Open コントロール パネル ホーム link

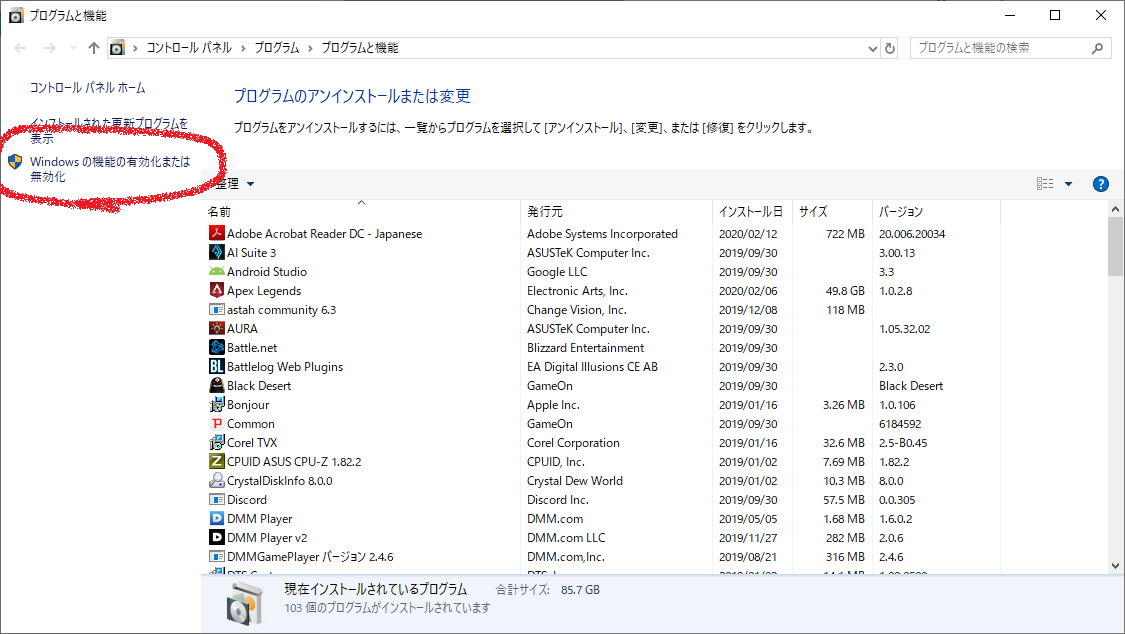[x=88, y=87]
